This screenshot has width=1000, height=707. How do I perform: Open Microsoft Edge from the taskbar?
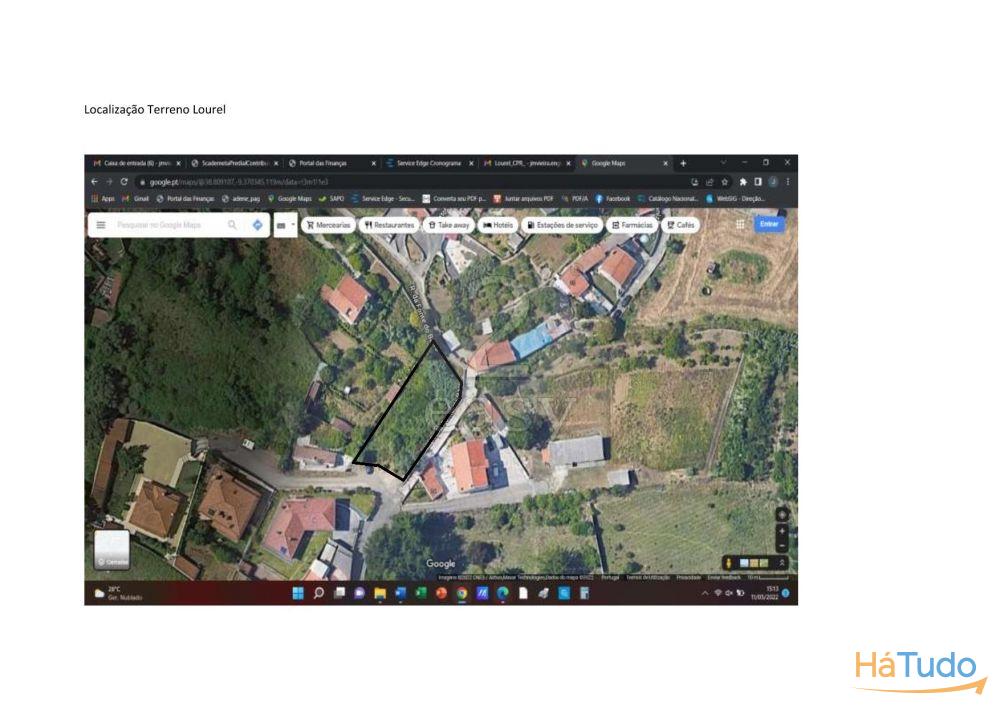click(x=503, y=594)
